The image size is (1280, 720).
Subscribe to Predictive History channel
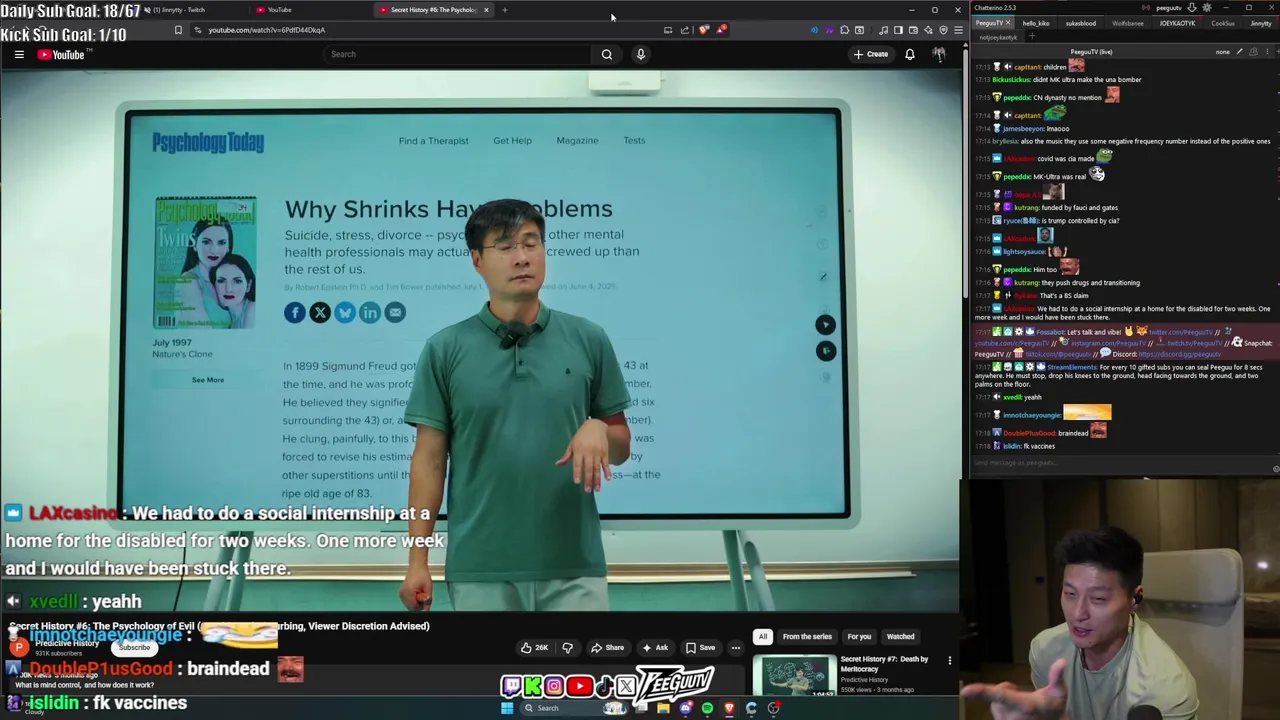134,647
